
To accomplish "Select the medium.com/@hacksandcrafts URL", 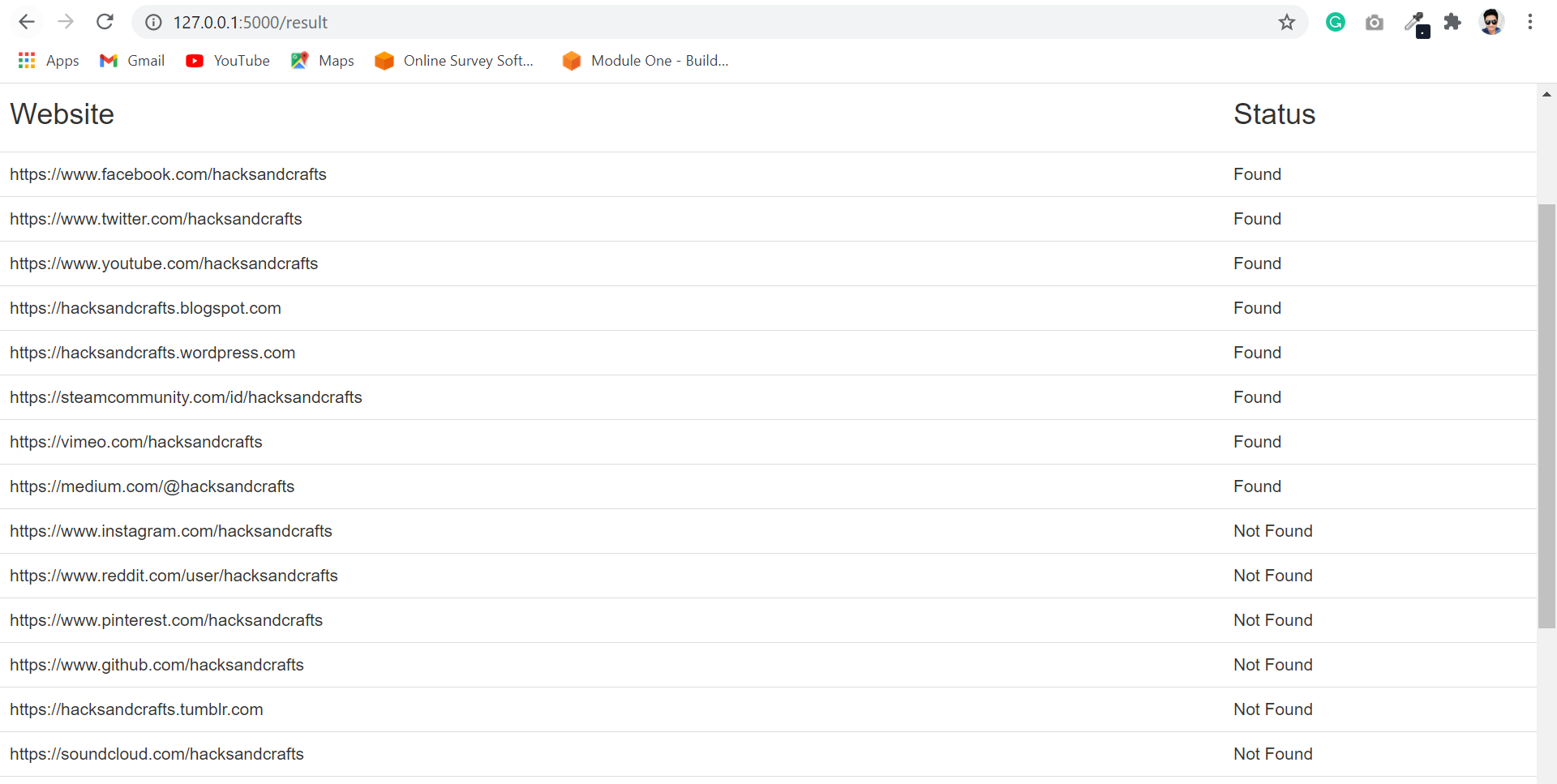I will tap(152, 486).
